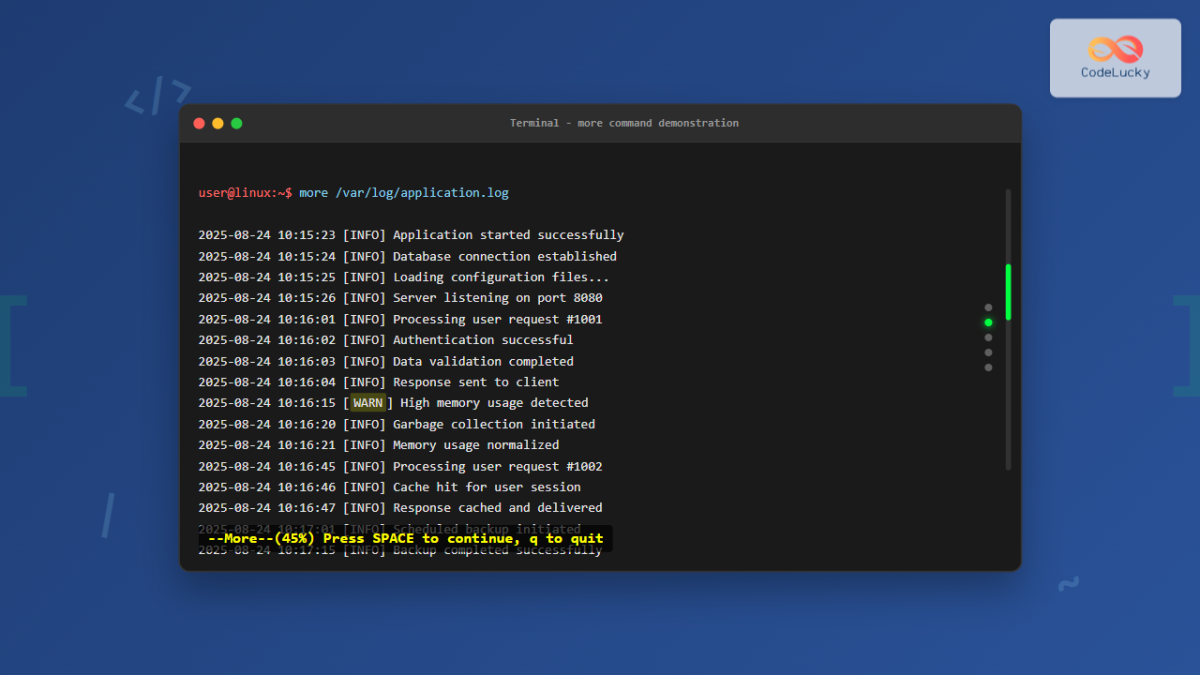Screen dimensions: 1200x675
Task: Click the tilde symbol below the terminal
Action: (1068, 584)
